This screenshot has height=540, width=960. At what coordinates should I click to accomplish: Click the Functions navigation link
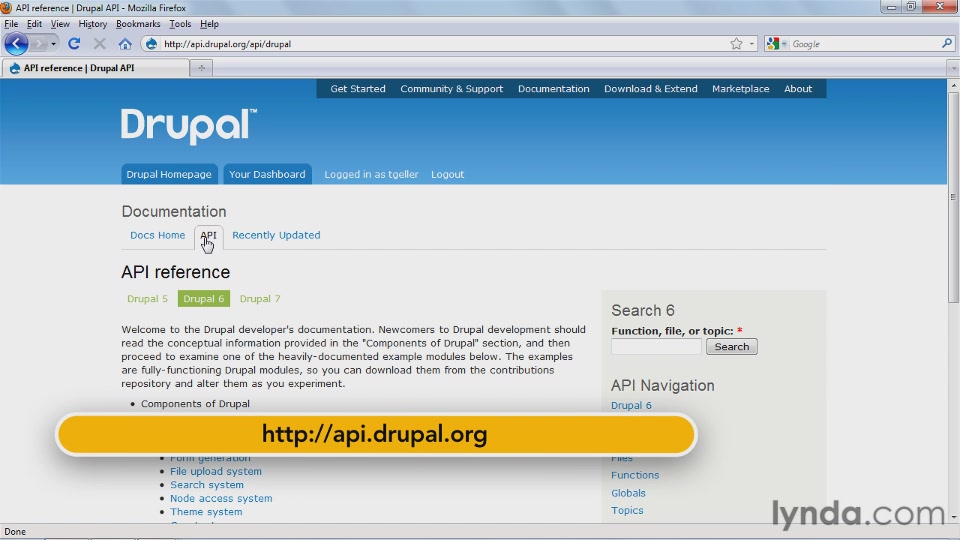coord(635,475)
